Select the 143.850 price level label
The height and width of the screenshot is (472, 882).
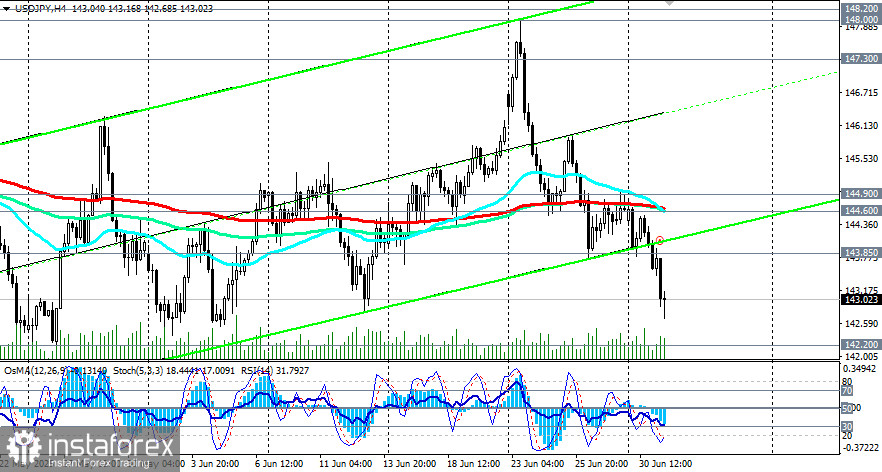[861, 253]
